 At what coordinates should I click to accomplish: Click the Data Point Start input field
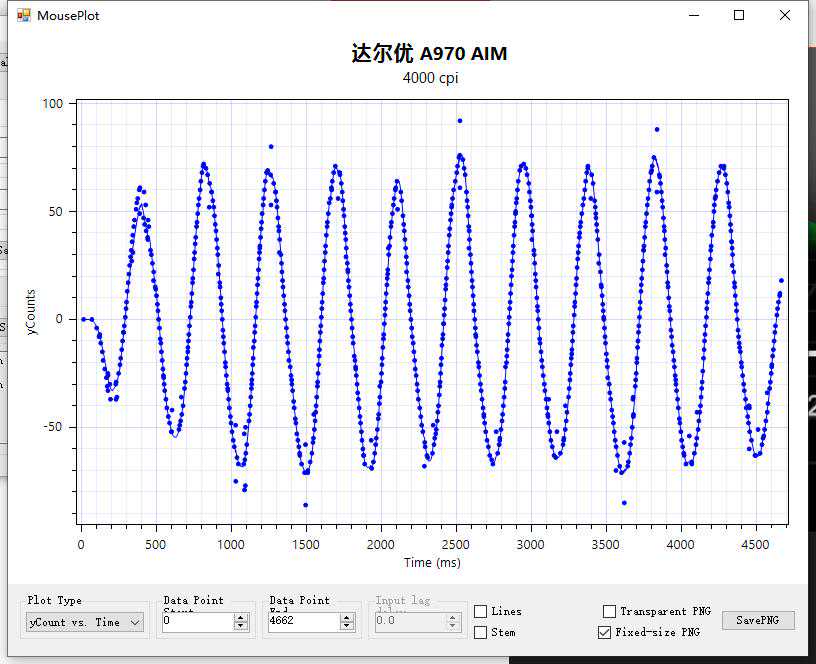[196, 621]
